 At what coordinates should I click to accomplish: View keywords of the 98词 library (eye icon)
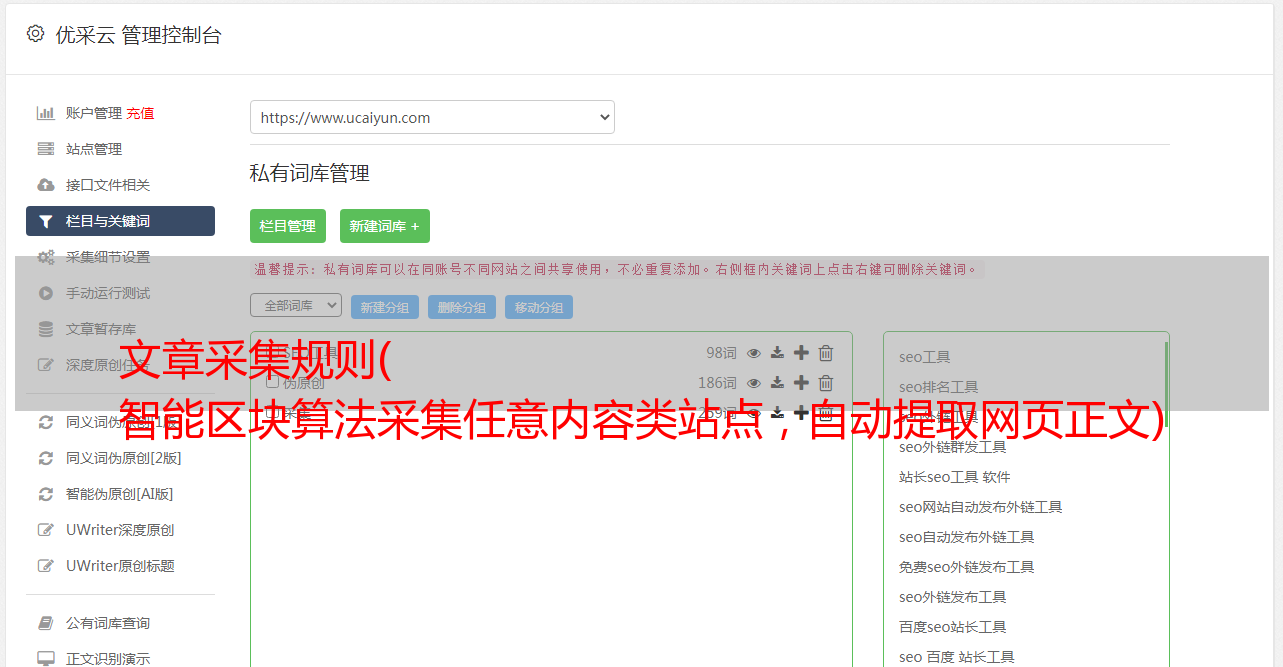[754, 352]
